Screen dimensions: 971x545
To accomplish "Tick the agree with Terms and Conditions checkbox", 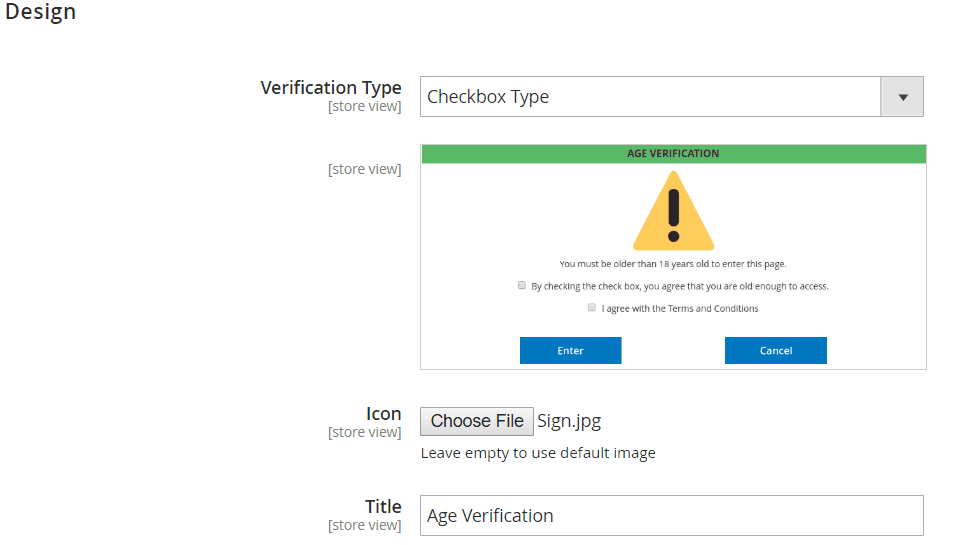I will pyautogui.click(x=592, y=308).
